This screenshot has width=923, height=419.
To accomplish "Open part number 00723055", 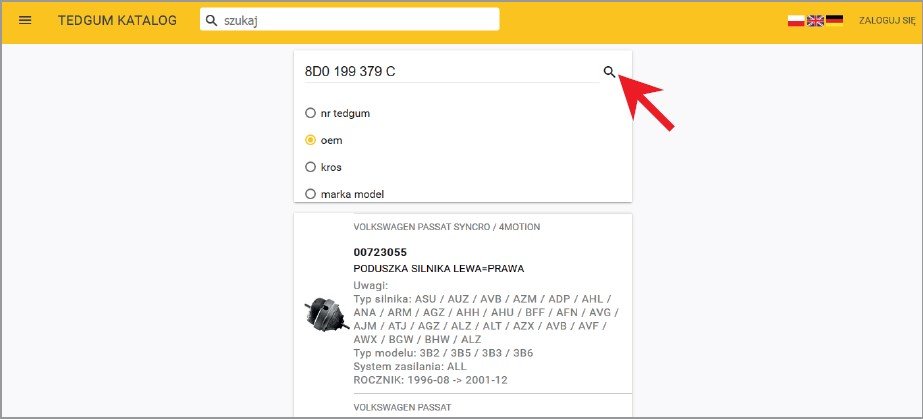I will 380,252.
